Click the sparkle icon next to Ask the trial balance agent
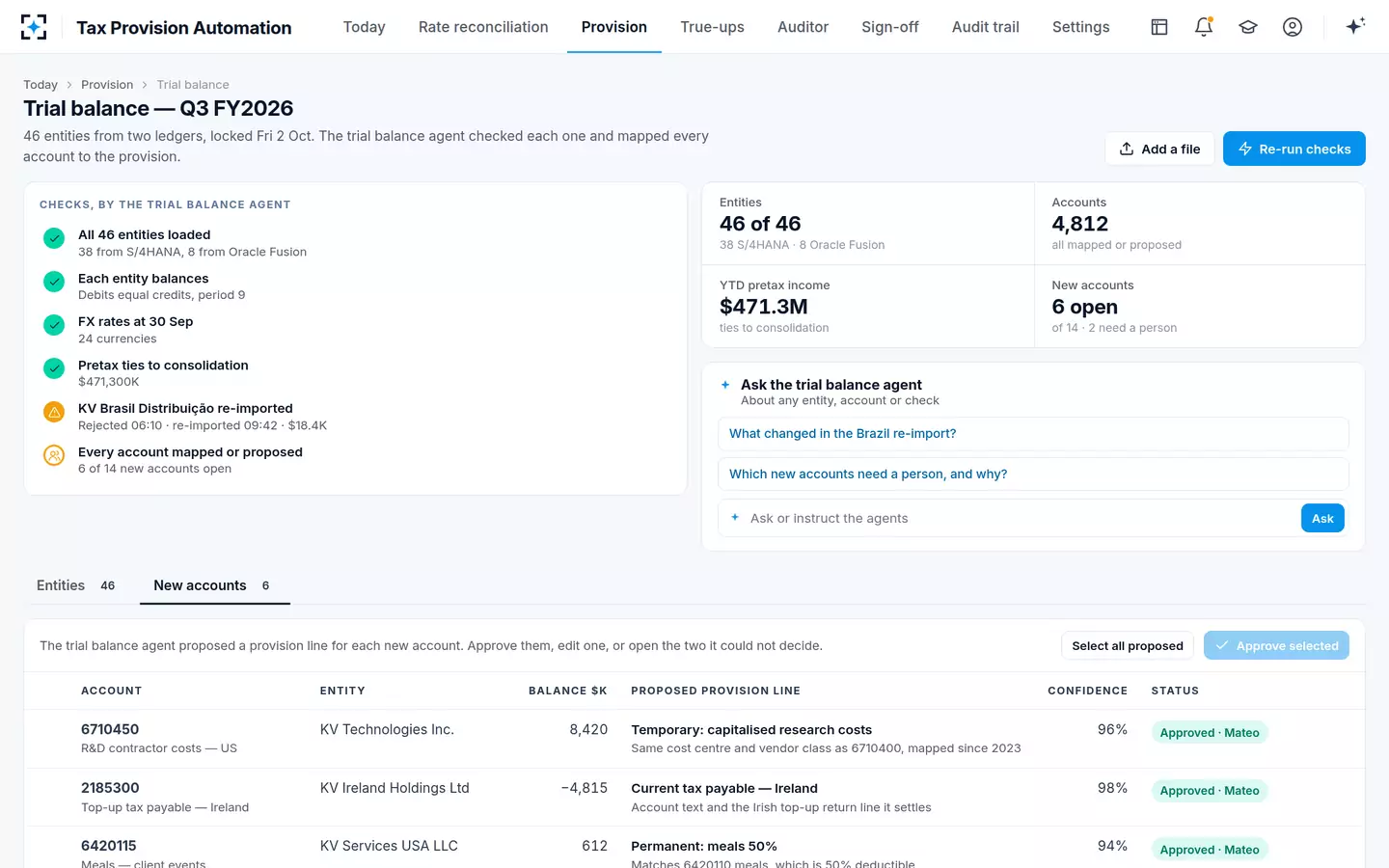Image resolution: width=1389 pixels, height=868 pixels. click(725, 385)
